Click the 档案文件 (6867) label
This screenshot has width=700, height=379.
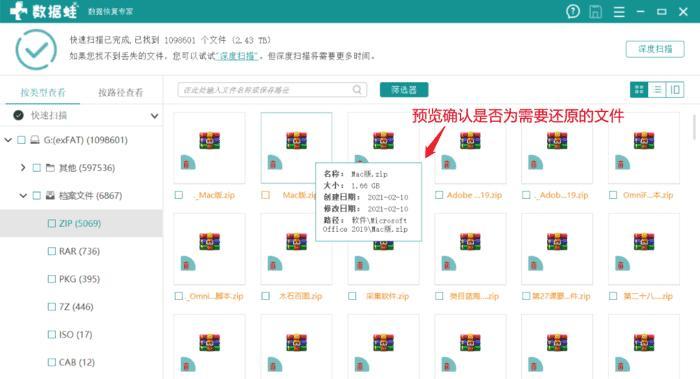tap(90, 196)
